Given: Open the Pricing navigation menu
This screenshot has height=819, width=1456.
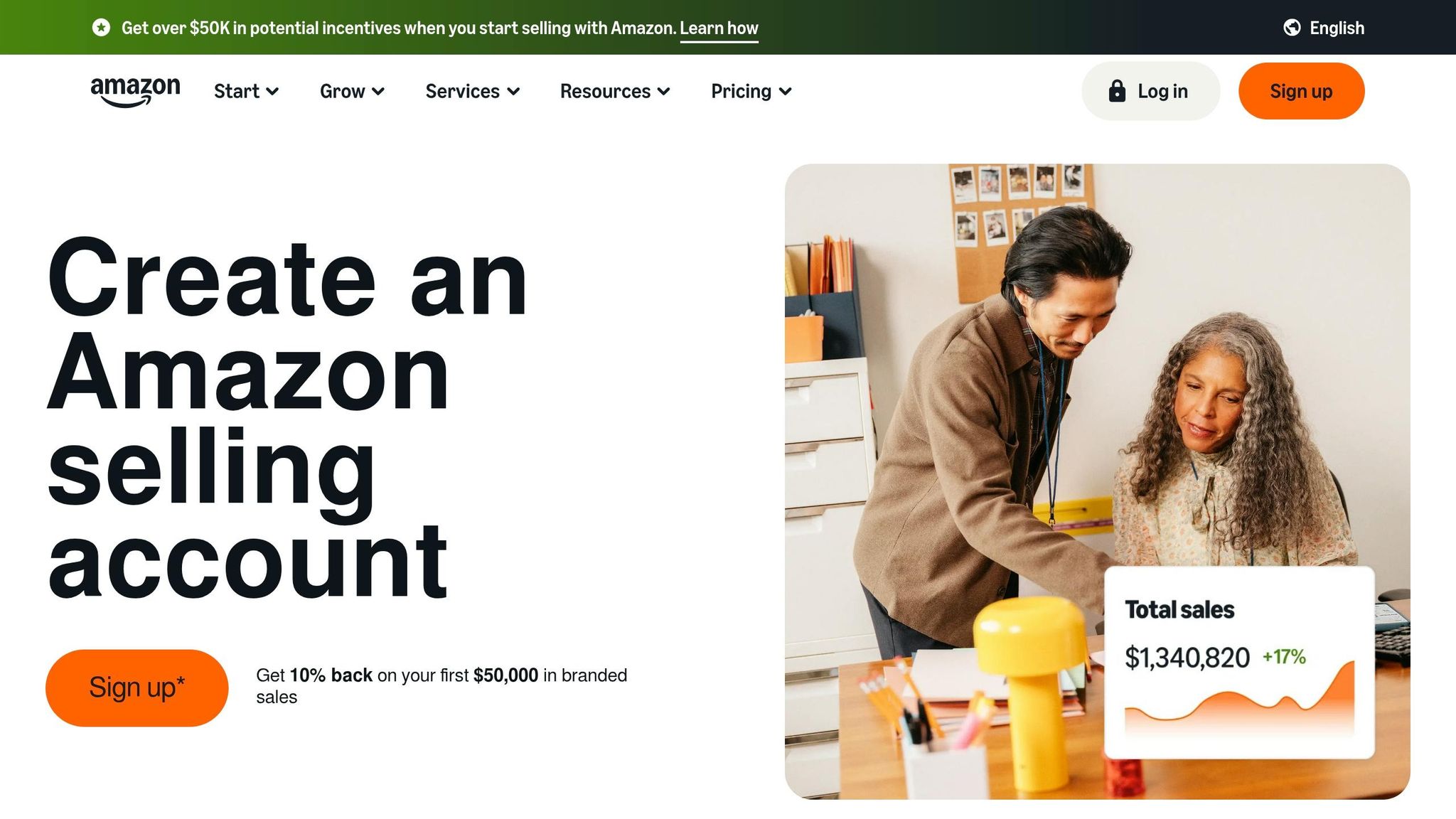Looking at the screenshot, I should coord(751,92).
